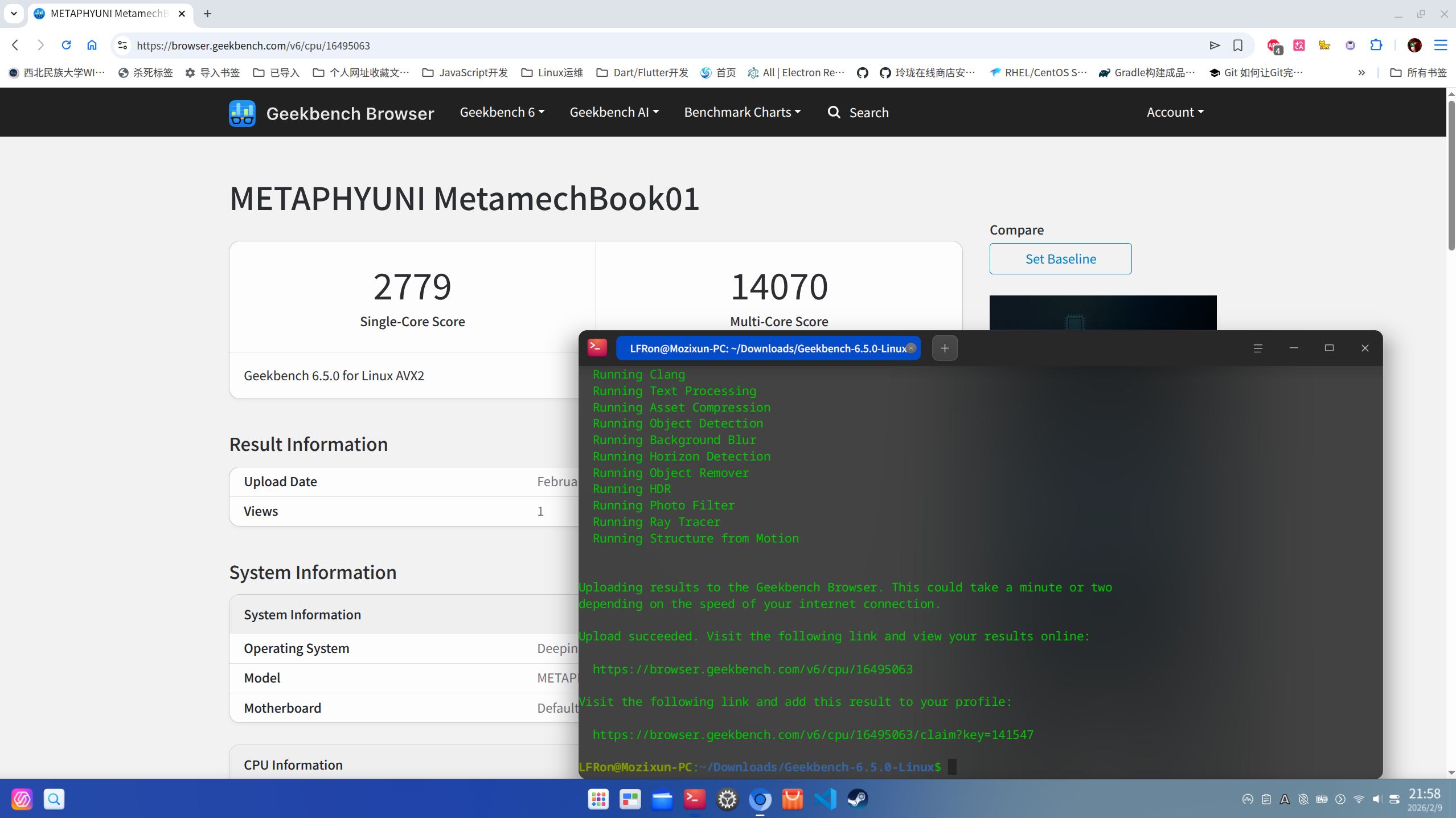Select the LFRon@Mozixun-PC terminal tab
Screen dimensions: 1456x818
[x=768, y=348]
